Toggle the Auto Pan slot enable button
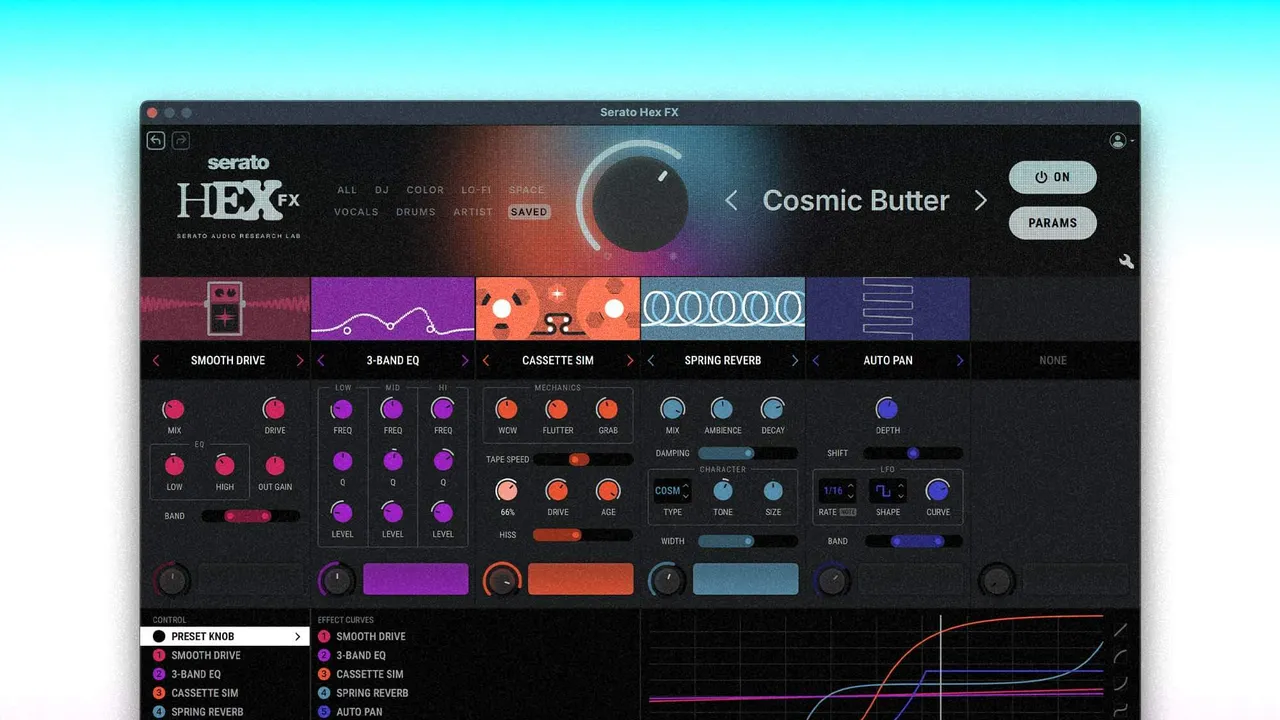Viewport: 1280px width, 720px height. [911, 579]
